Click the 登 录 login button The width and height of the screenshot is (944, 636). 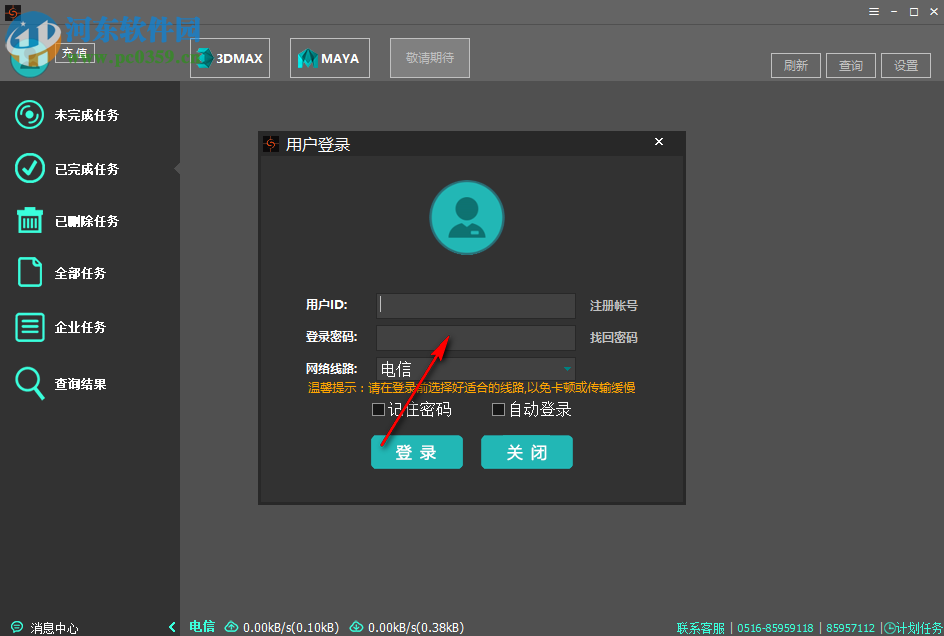coord(416,452)
